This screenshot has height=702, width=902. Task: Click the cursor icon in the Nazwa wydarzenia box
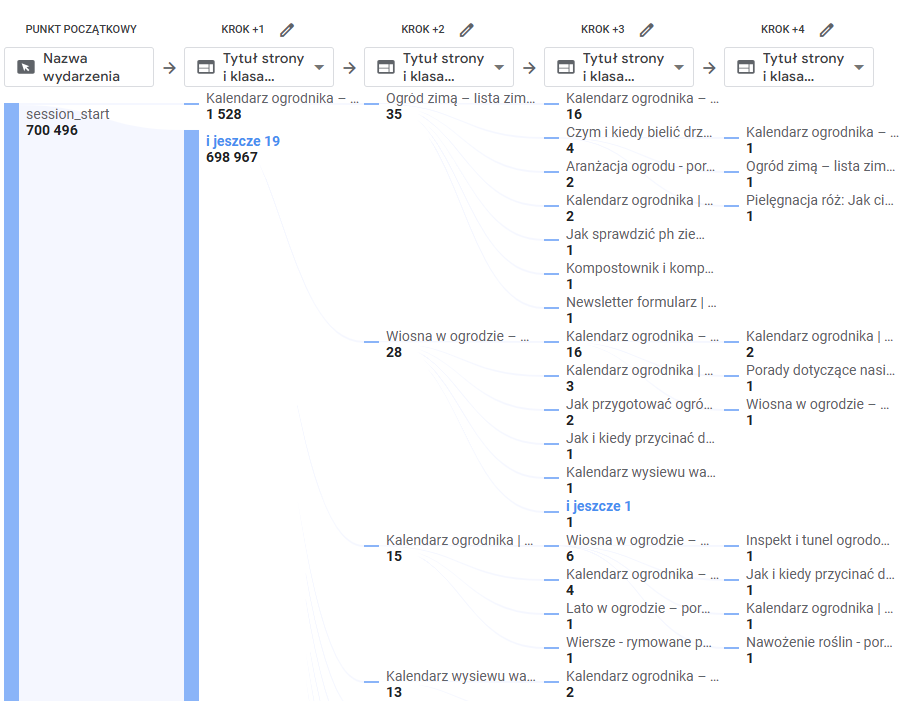(26, 67)
